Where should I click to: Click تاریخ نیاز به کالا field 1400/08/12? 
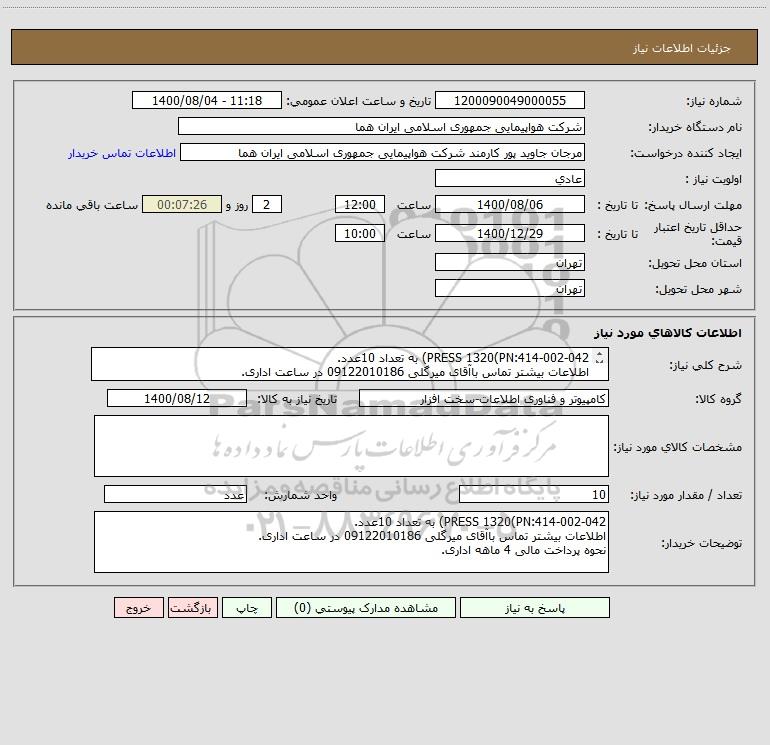tap(177, 398)
